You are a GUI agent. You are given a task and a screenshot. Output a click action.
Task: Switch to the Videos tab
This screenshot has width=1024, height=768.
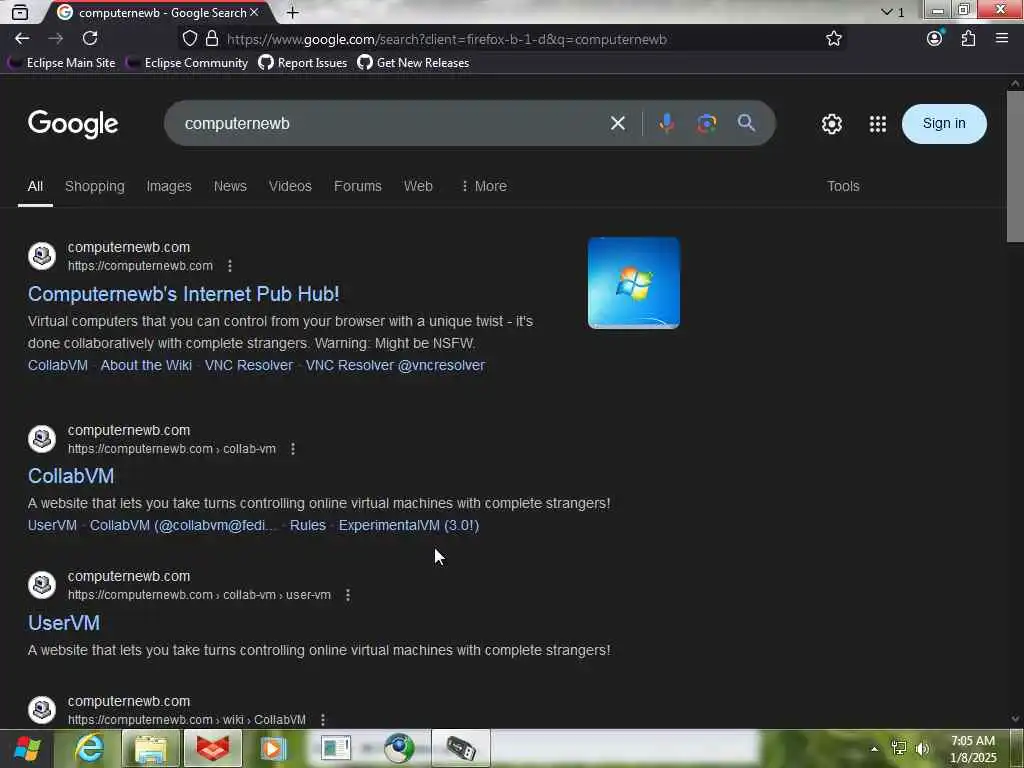290,186
